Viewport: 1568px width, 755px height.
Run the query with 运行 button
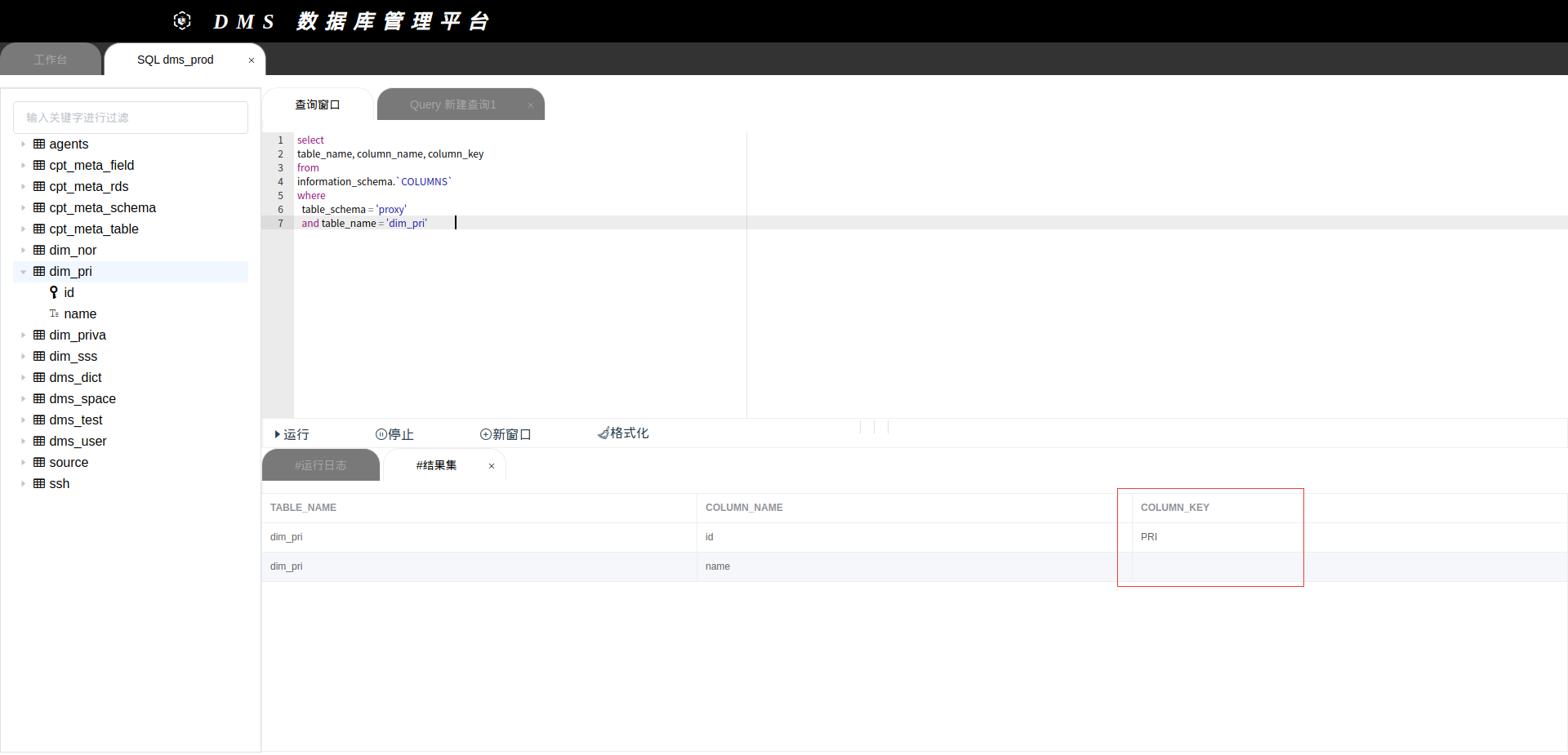point(292,434)
